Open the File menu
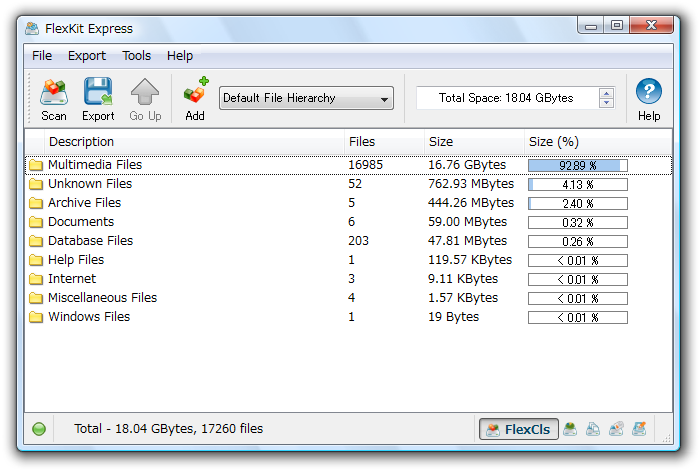 pyautogui.click(x=42, y=56)
